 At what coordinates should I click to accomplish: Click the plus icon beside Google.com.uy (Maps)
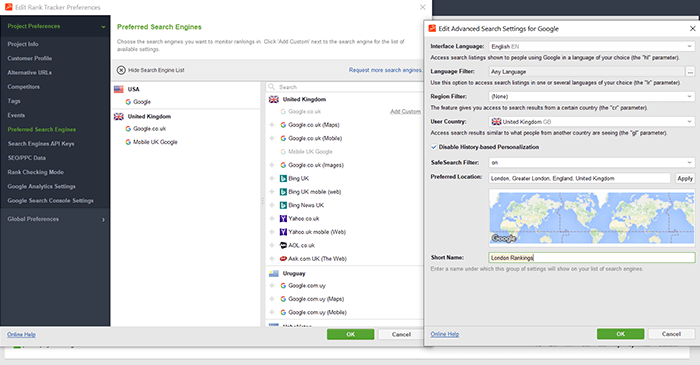pyautogui.click(x=272, y=299)
